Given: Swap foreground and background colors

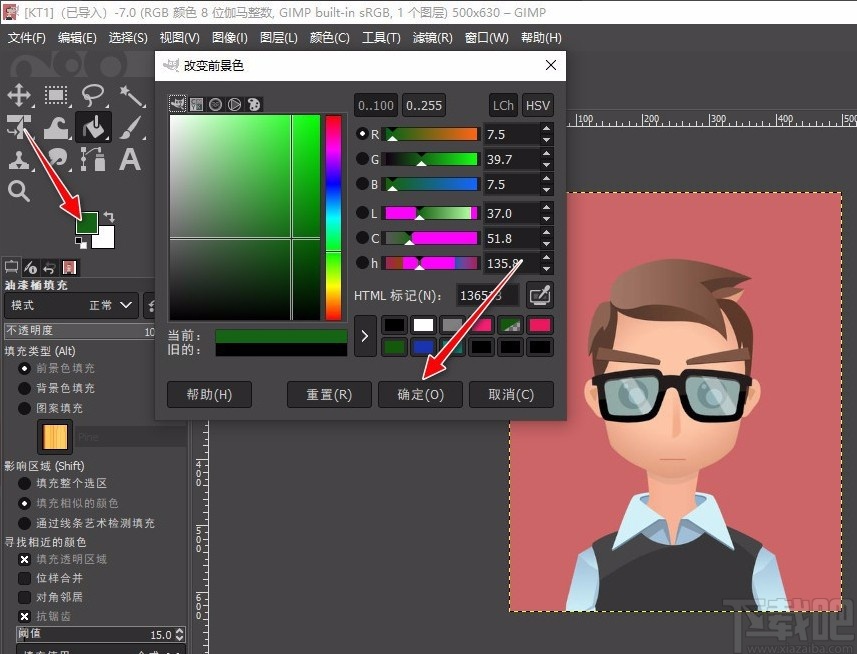Looking at the screenshot, I should pos(109,216).
